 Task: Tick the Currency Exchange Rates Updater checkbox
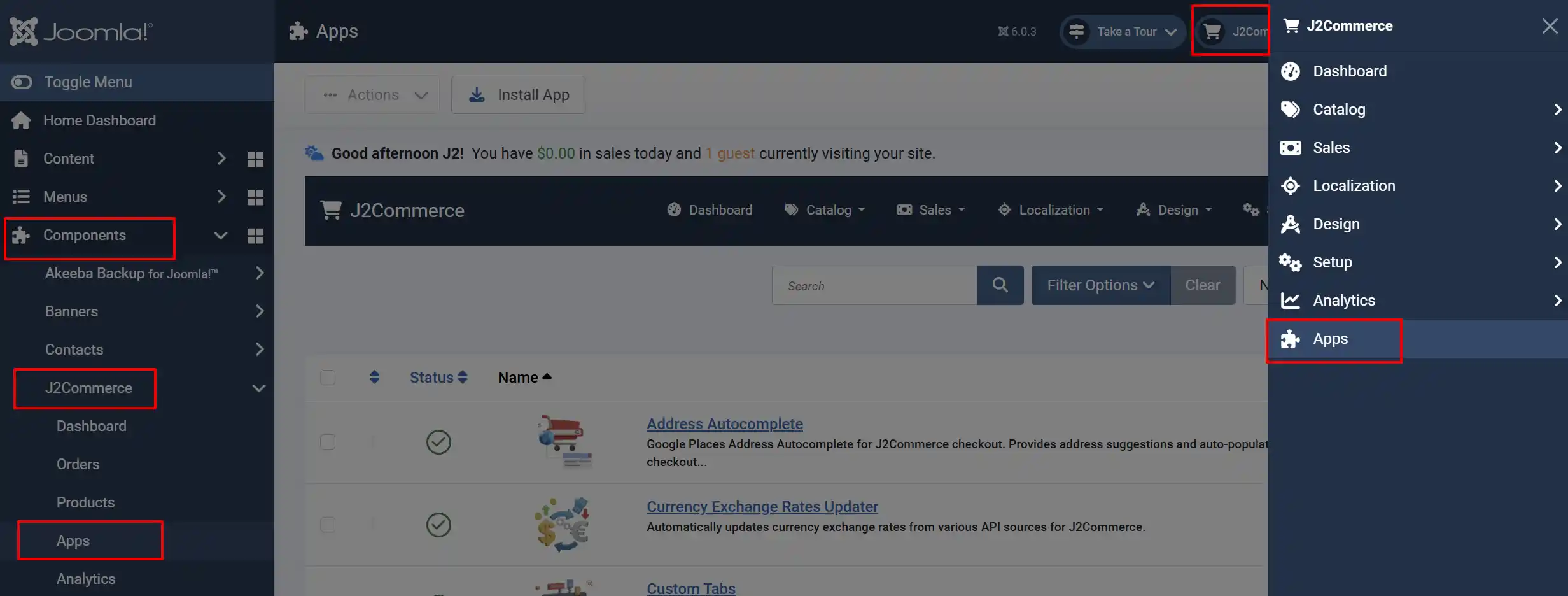tap(328, 525)
